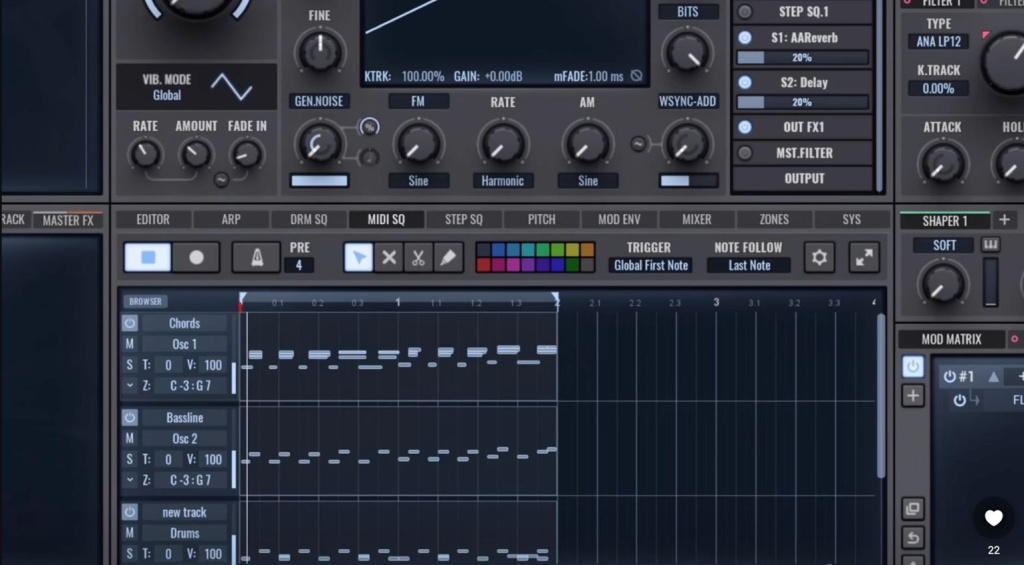
Task: Expand sequencer with the fullscreen arrows icon
Action: (864, 257)
